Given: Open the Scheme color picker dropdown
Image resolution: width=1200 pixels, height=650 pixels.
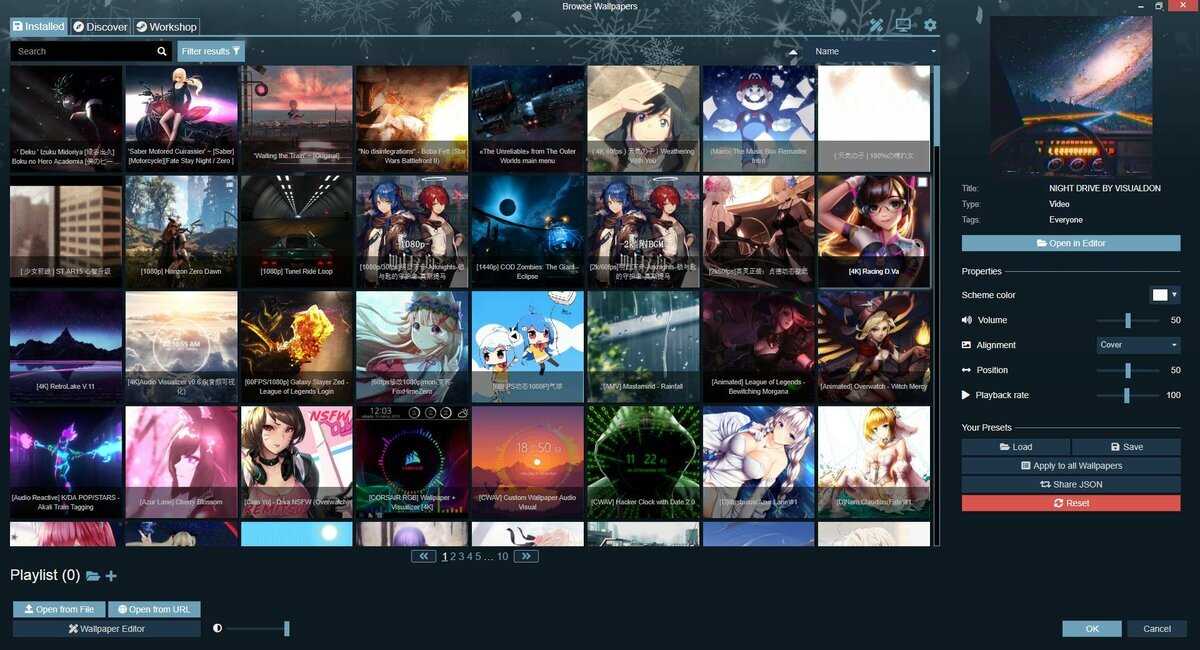Looking at the screenshot, I should tap(1165, 295).
